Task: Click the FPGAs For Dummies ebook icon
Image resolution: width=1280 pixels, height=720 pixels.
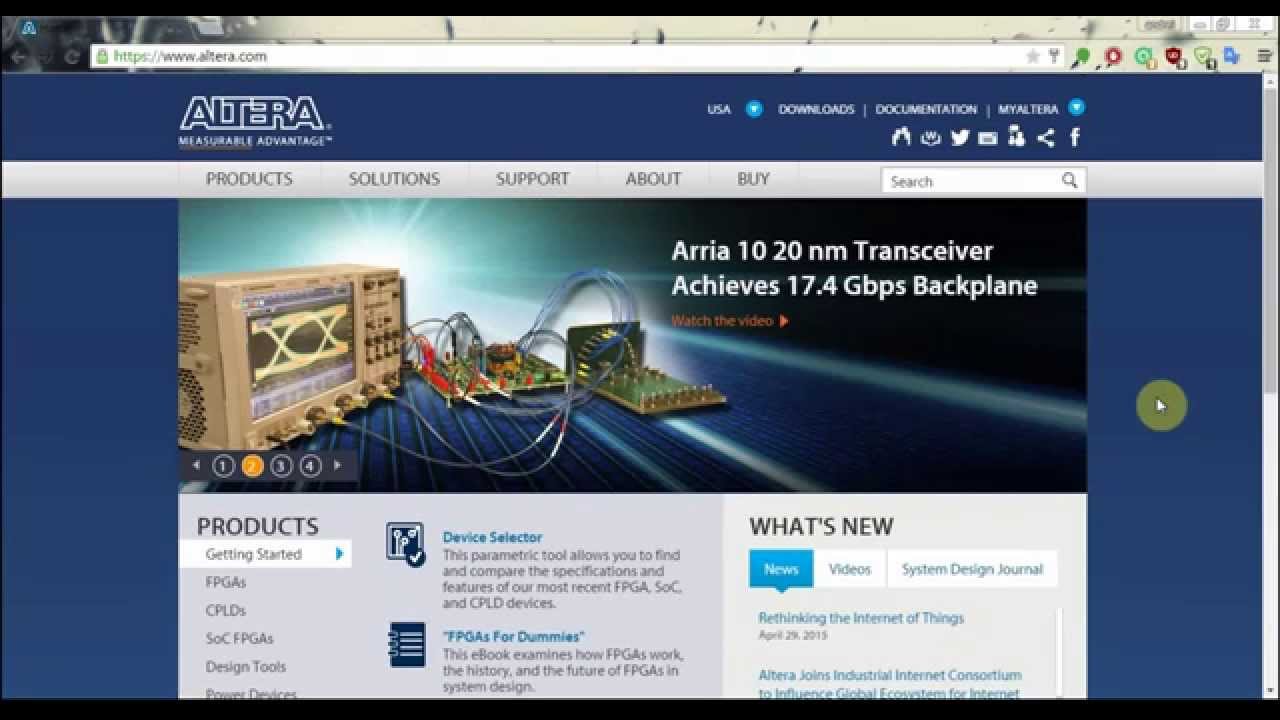Action: [x=406, y=645]
